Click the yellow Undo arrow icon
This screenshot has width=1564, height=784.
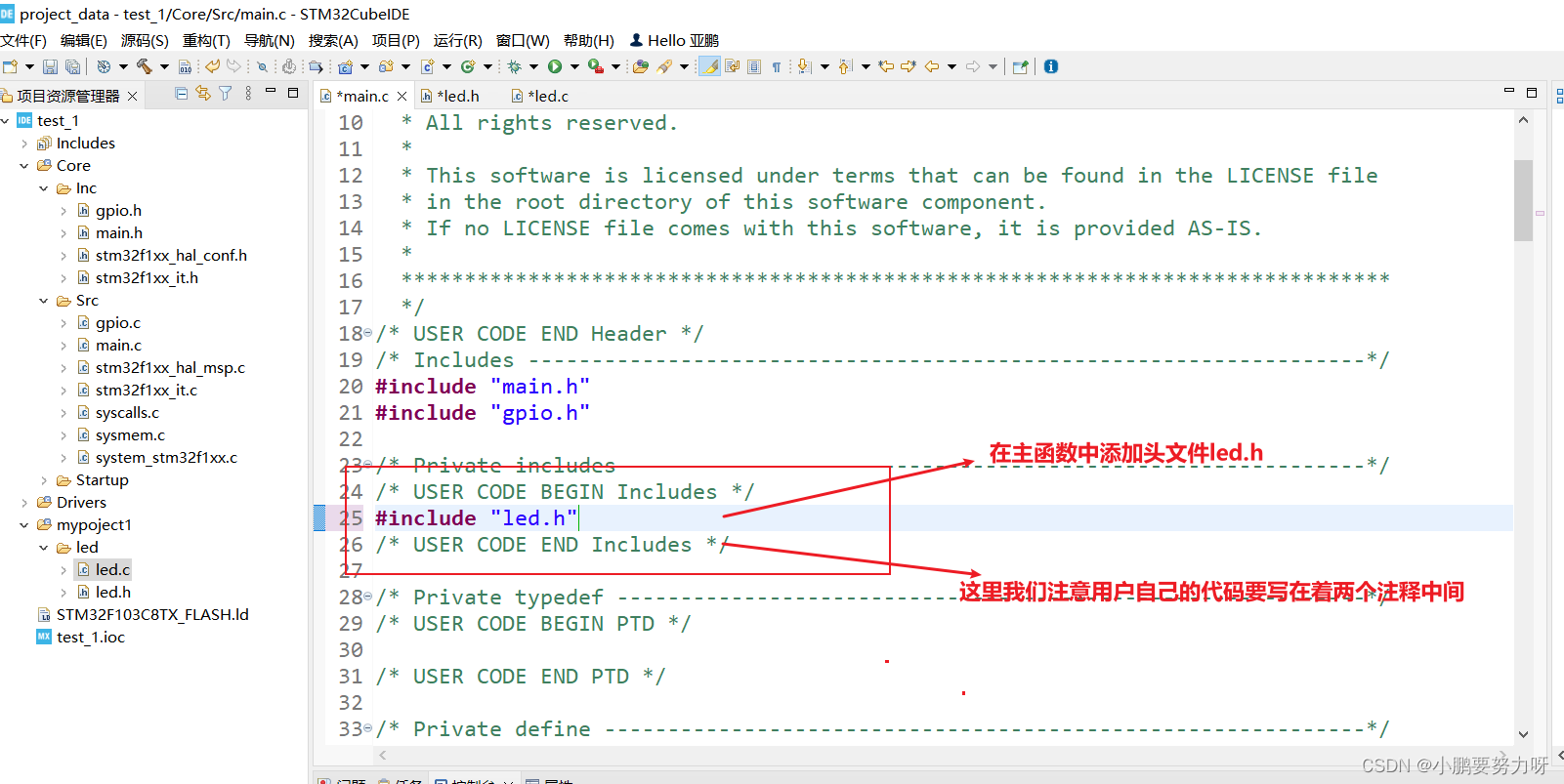pos(212,66)
